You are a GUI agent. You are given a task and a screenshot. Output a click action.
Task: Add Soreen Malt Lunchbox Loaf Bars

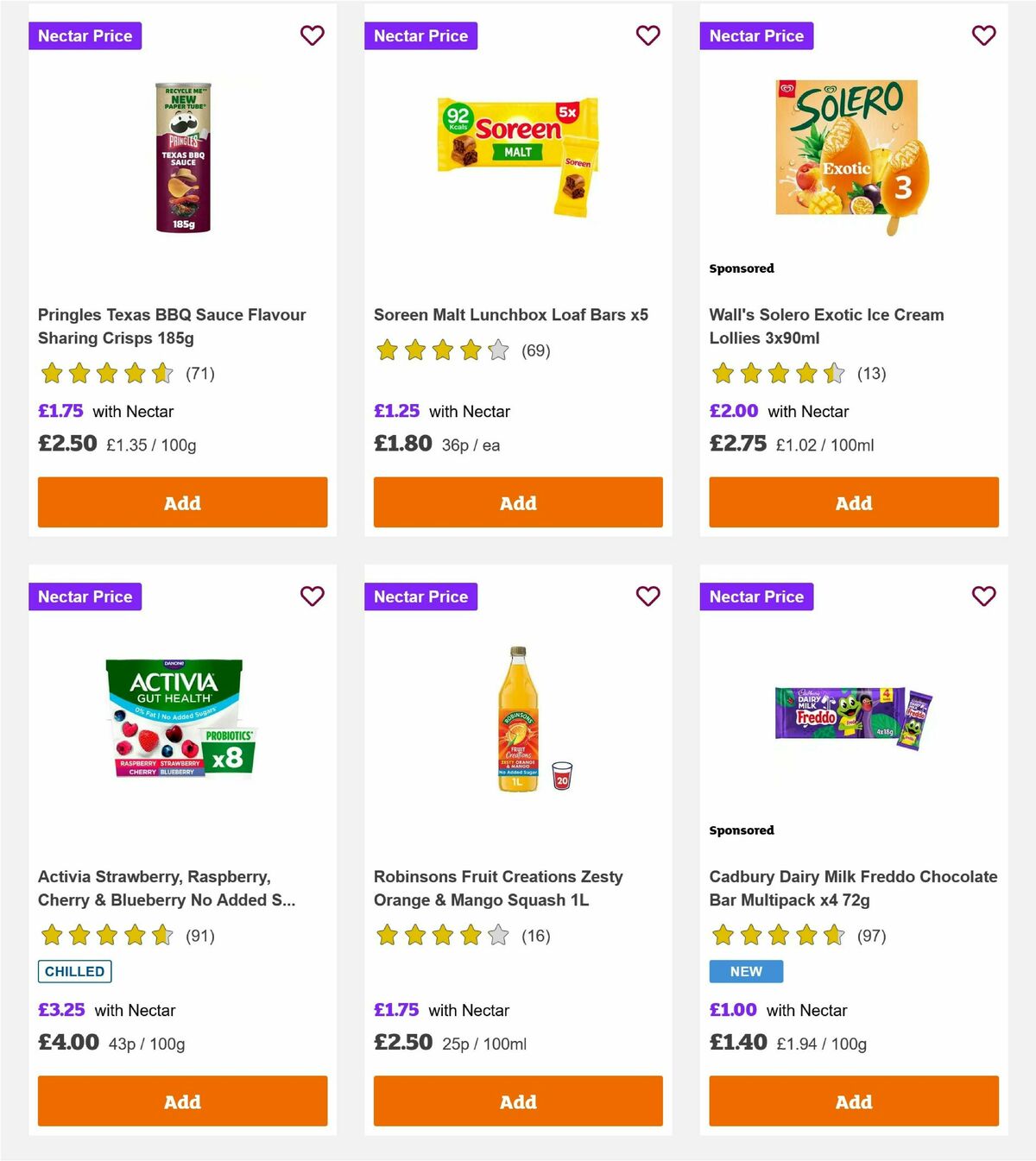click(x=517, y=502)
